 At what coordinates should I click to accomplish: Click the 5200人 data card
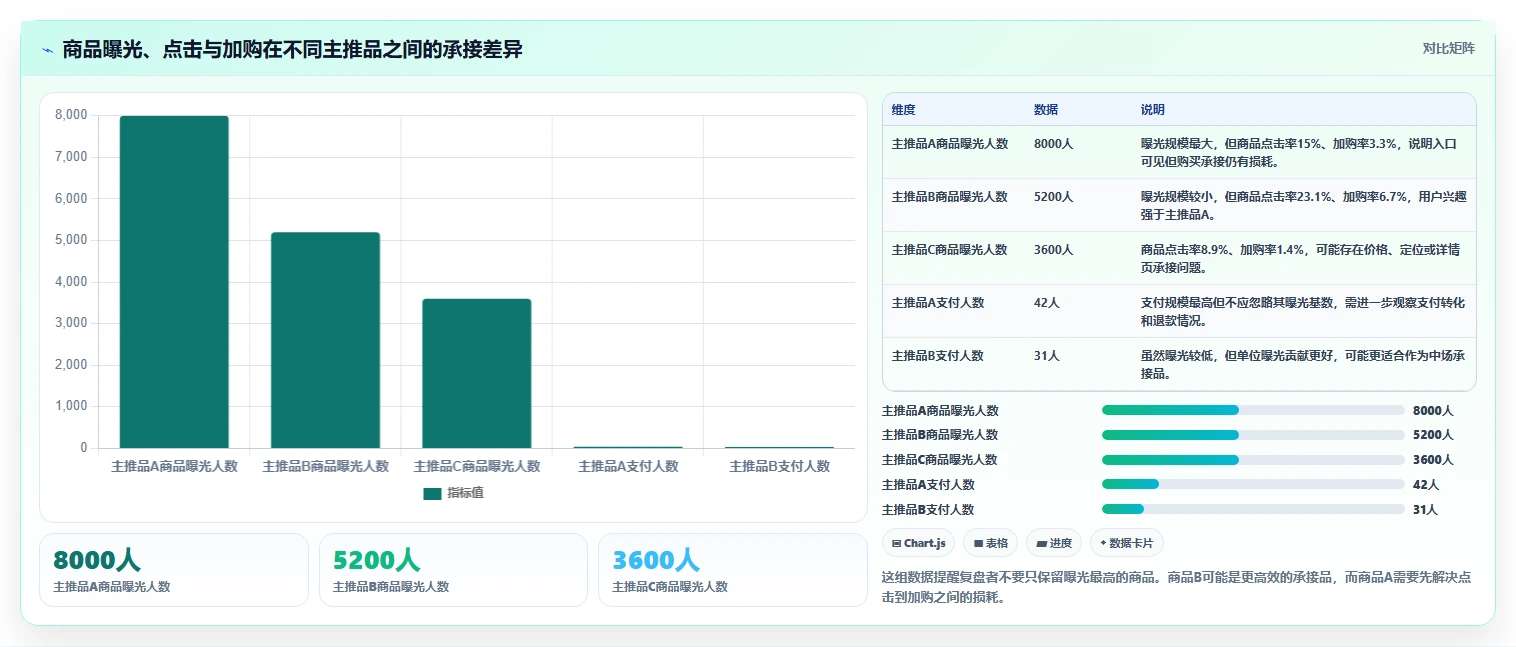point(453,570)
